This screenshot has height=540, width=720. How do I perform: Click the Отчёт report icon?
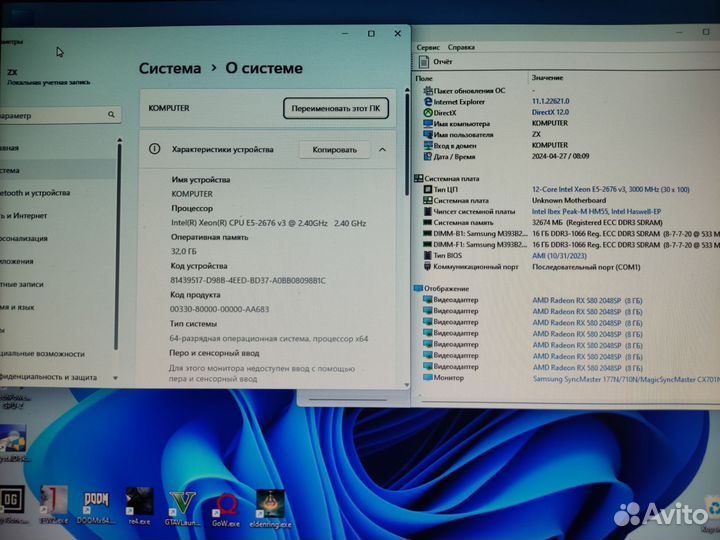click(424, 62)
